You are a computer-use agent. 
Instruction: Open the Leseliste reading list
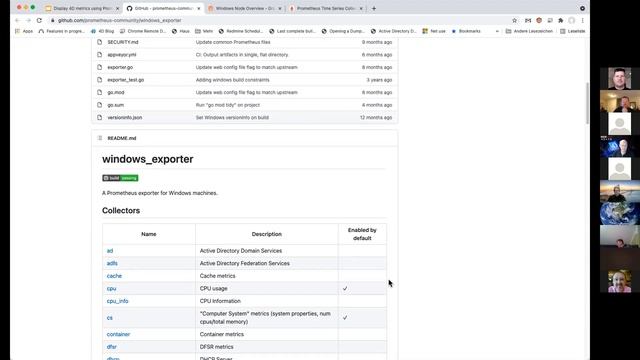573,31
